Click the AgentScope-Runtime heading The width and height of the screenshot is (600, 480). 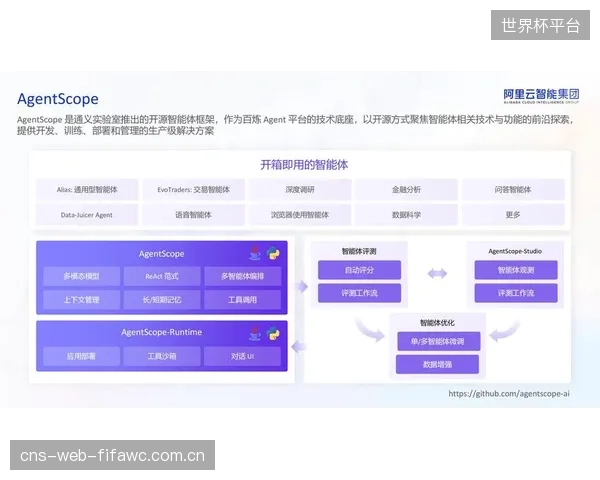click(161, 332)
